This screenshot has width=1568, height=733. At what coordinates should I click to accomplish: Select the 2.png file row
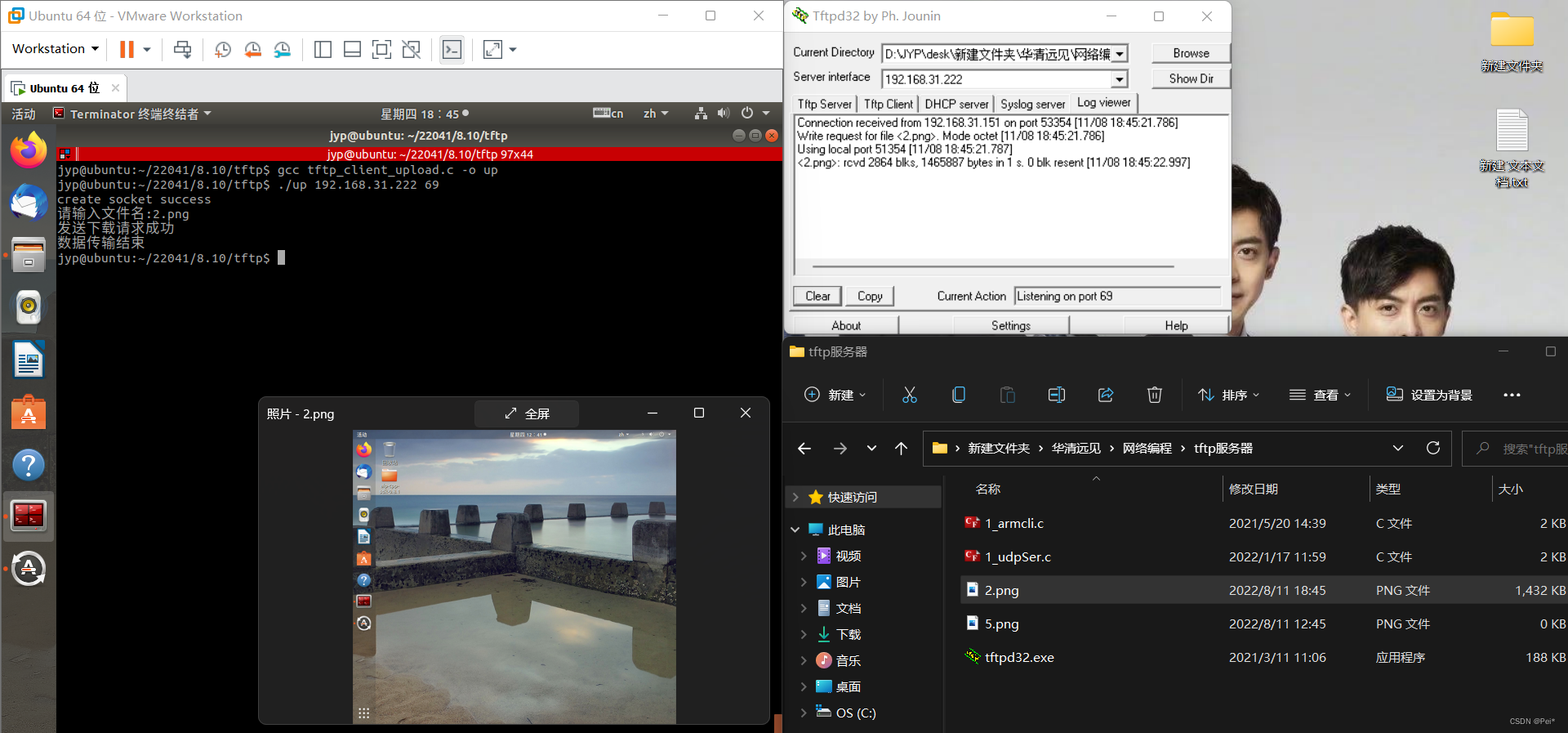[x=1264, y=590]
